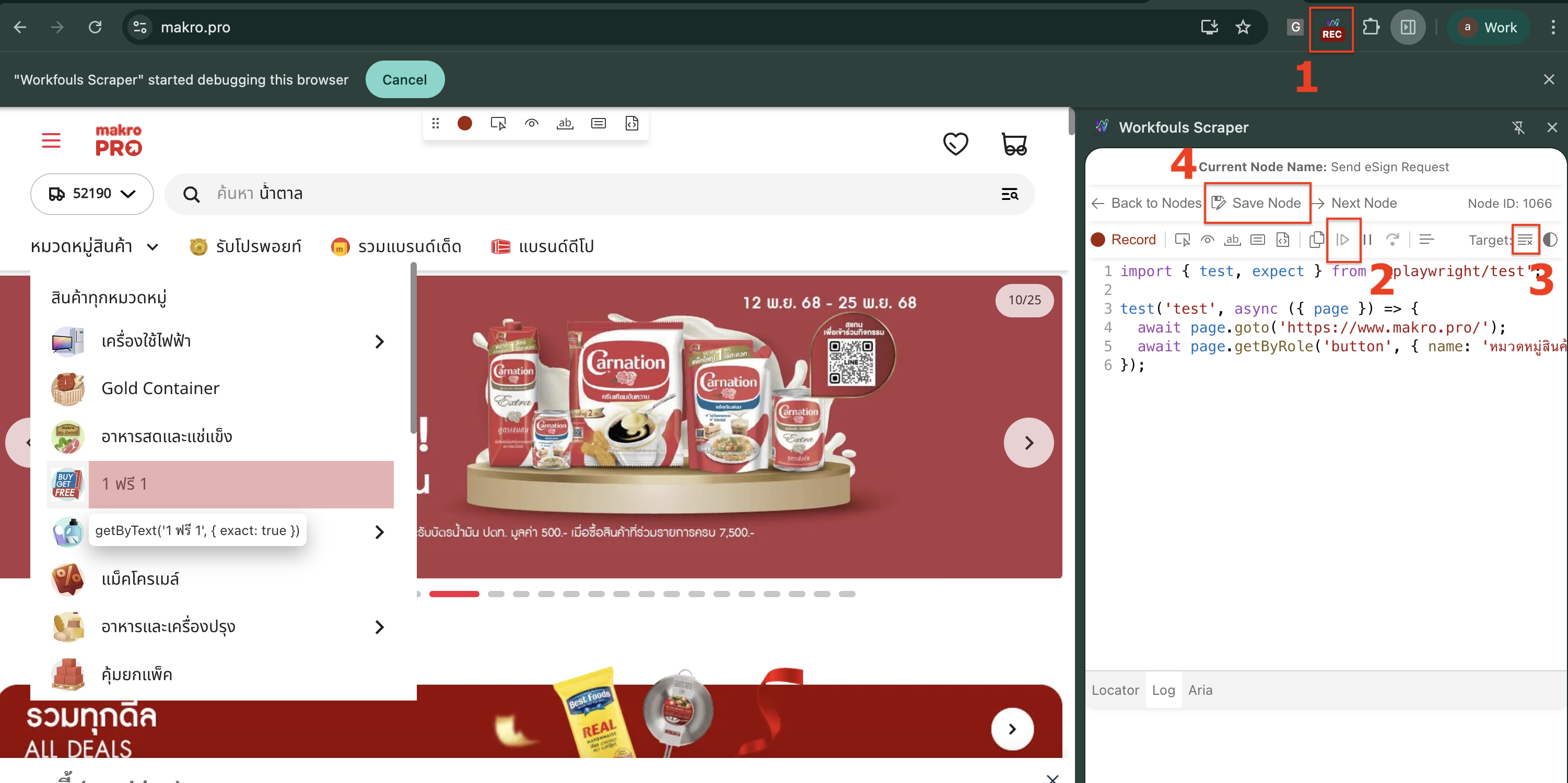Click the Assert text icon in floating toolbar

(565, 124)
